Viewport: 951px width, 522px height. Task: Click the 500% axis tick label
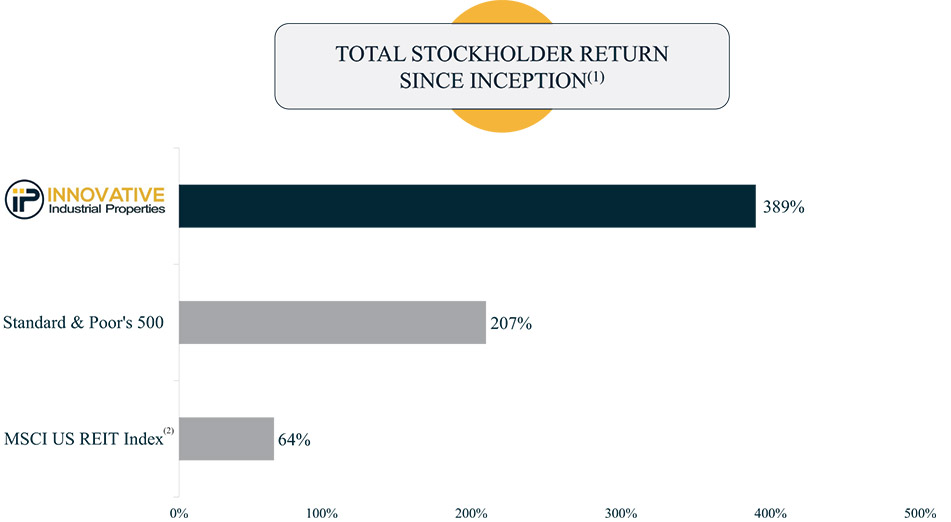(919, 513)
